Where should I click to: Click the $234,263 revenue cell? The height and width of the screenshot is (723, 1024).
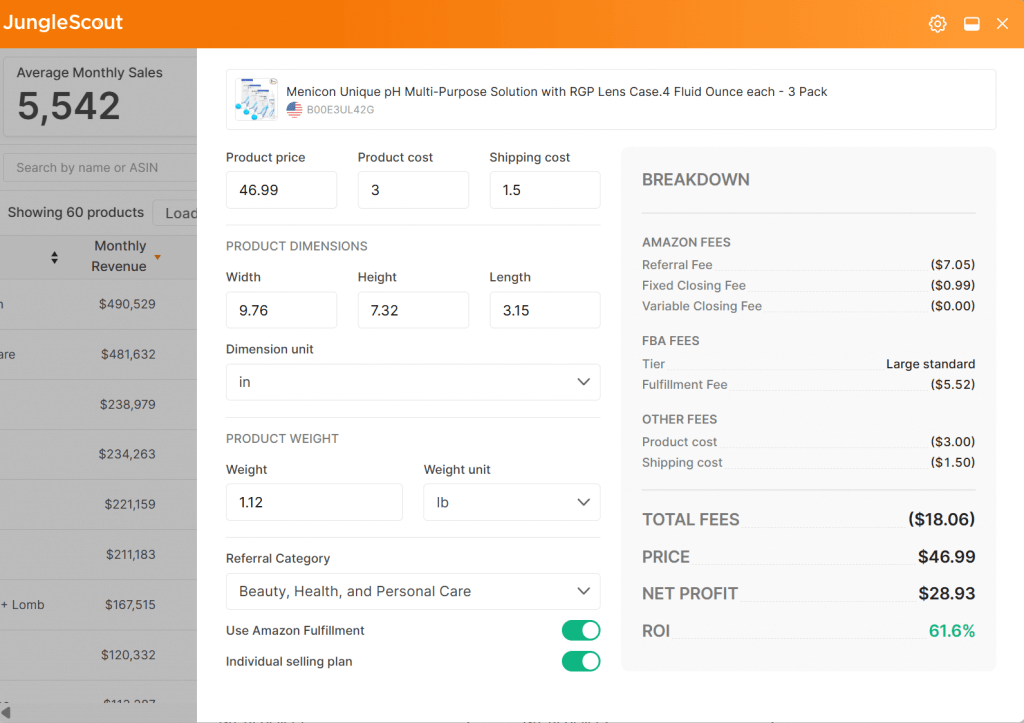coord(127,454)
